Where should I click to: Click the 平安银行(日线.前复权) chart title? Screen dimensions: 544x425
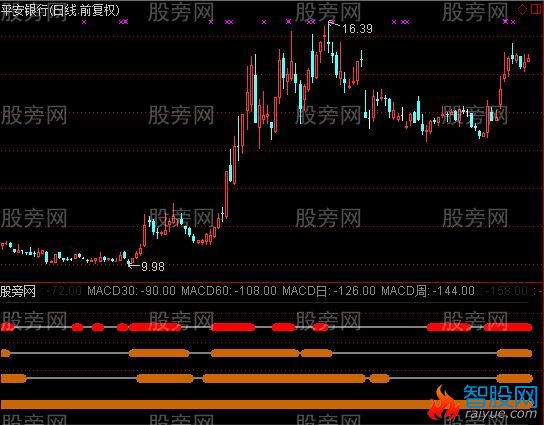pos(60,10)
